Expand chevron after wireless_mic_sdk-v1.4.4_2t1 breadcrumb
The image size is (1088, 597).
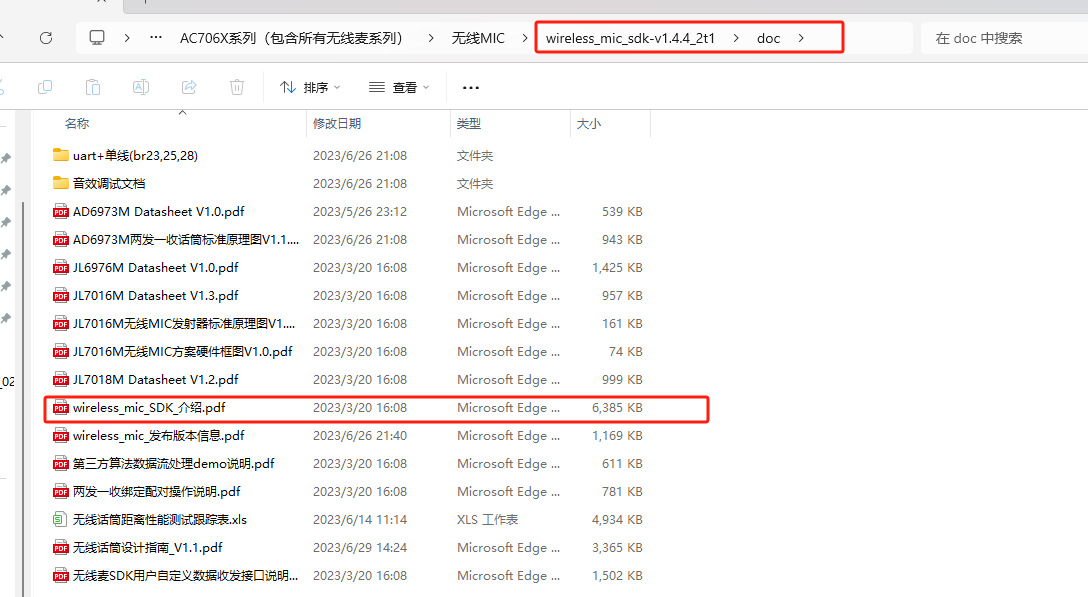[736, 38]
